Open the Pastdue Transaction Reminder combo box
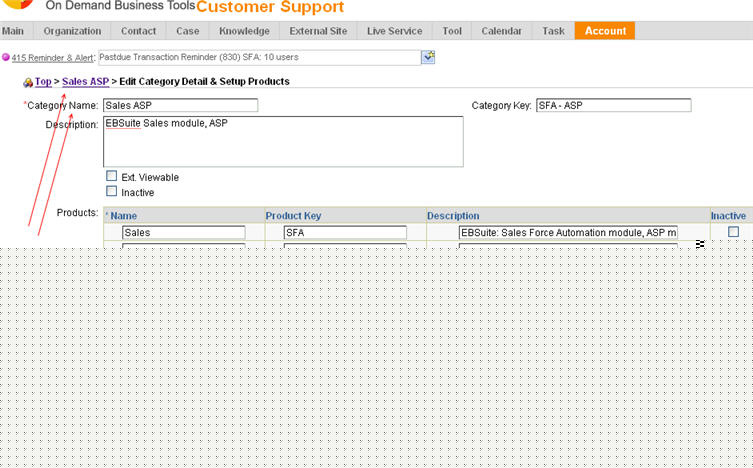753x468 pixels. coord(259,57)
